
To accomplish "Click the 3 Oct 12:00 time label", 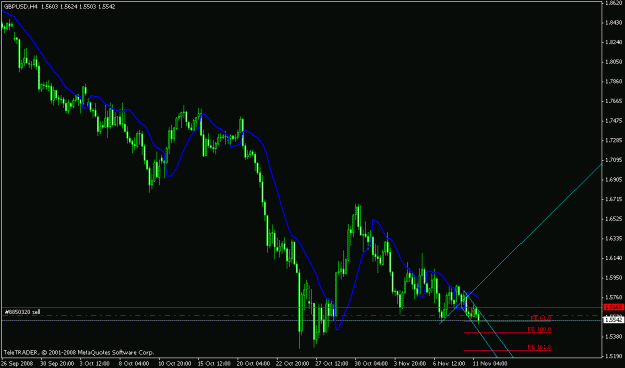I will coord(94,364).
